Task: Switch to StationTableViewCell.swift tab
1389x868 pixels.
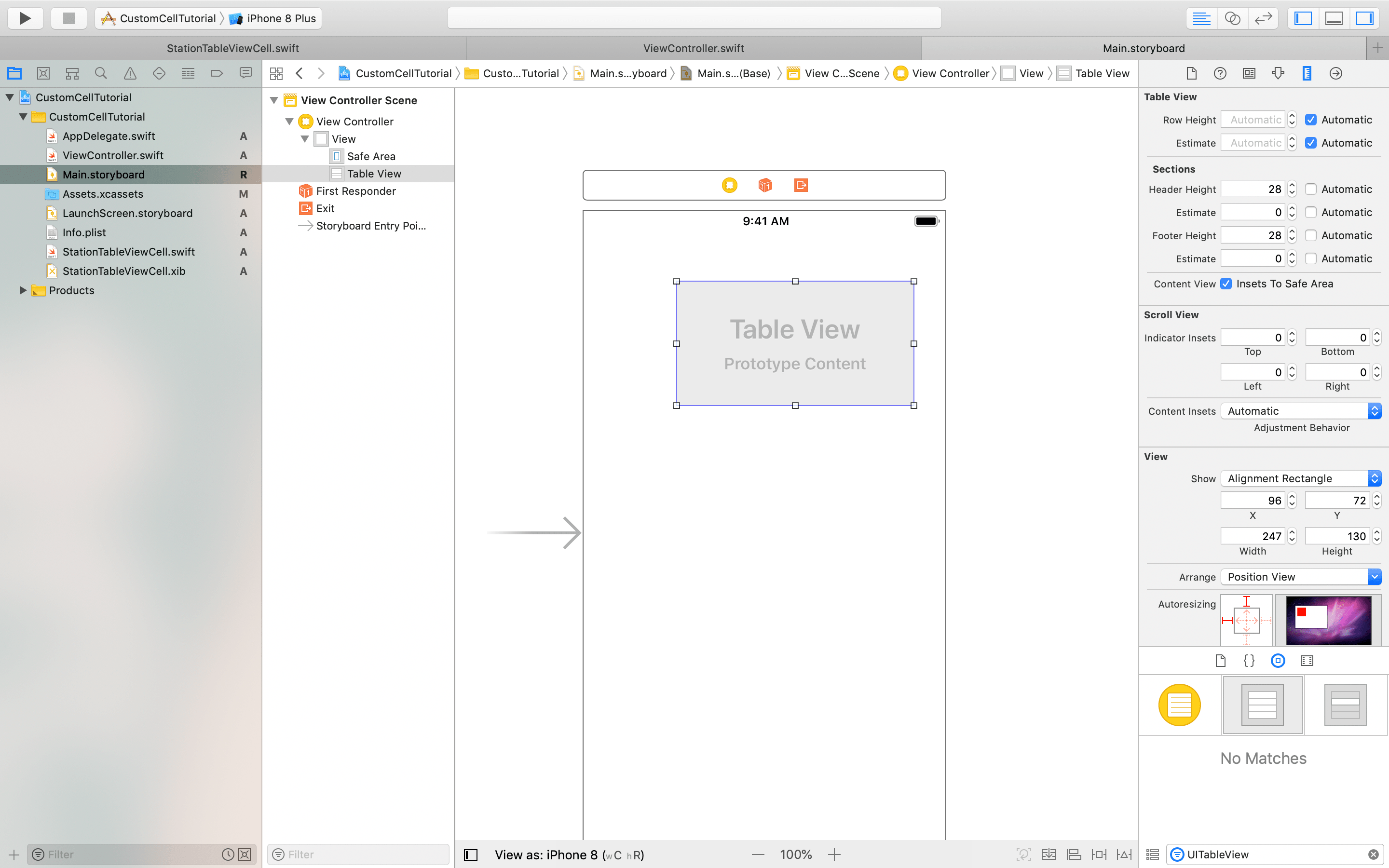Action: (232, 48)
